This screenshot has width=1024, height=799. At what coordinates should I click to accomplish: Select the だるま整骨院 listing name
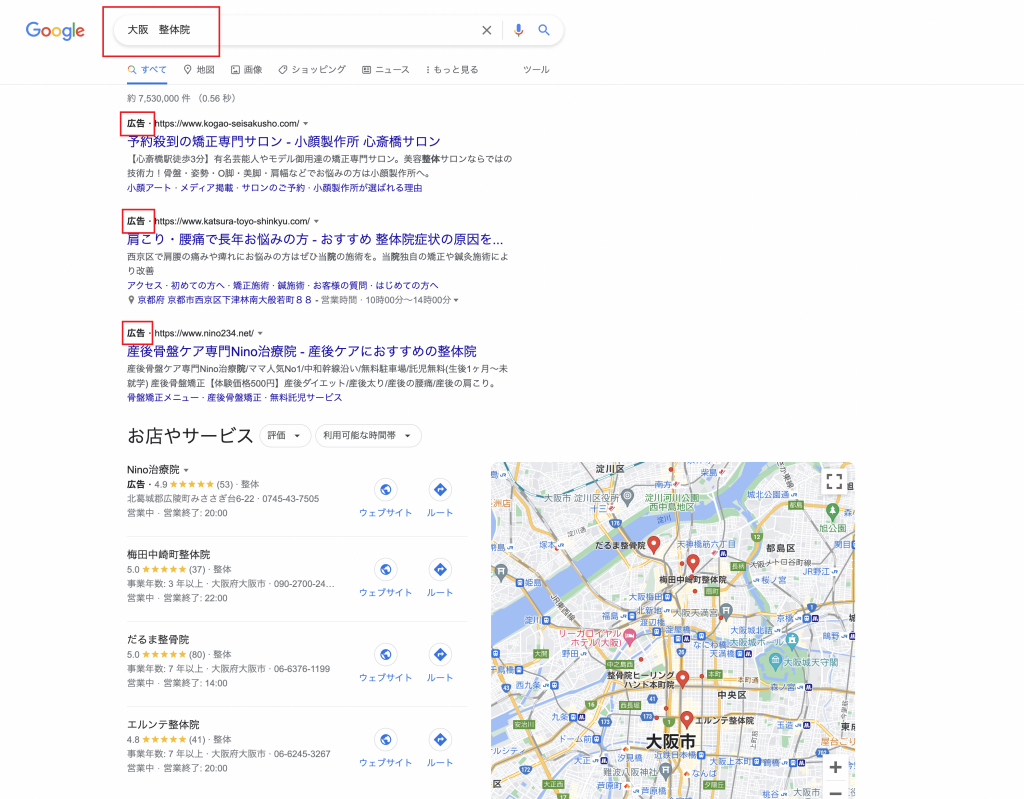tap(158, 640)
